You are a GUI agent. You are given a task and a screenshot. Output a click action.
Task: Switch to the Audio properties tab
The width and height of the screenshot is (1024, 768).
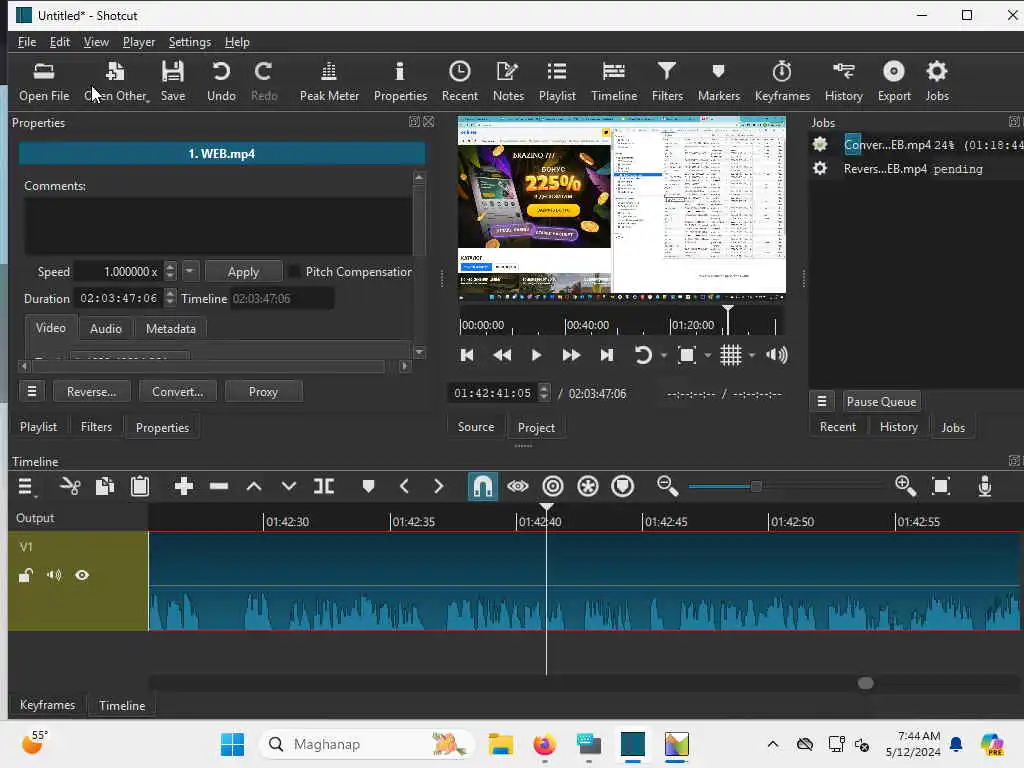point(105,328)
